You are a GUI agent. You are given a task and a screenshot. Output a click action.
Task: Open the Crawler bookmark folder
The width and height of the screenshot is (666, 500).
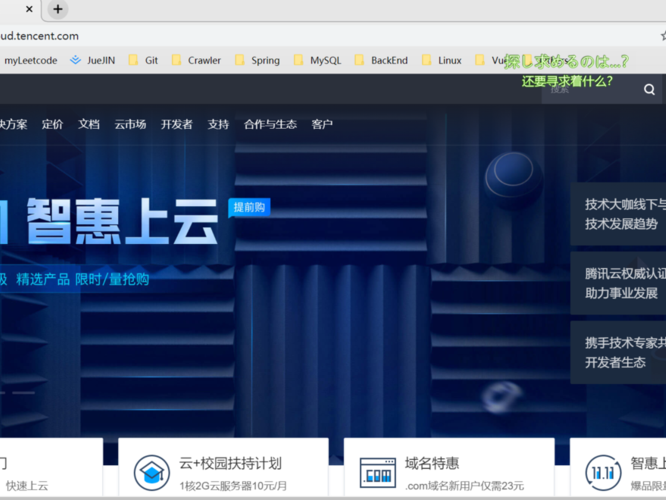pyautogui.click(x=196, y=60)
